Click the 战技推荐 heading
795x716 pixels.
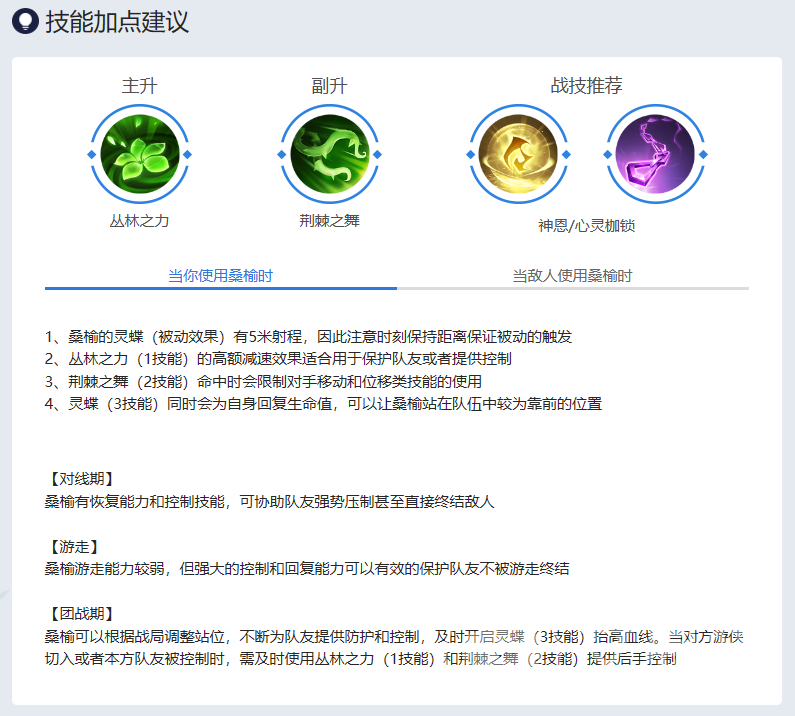[587, 86]
